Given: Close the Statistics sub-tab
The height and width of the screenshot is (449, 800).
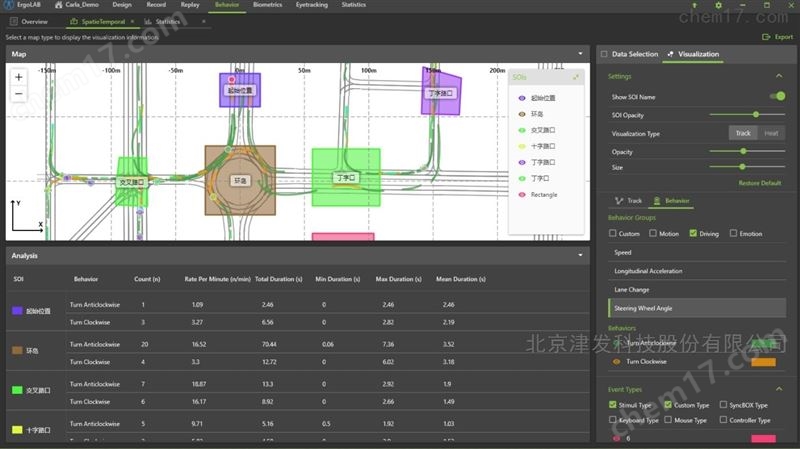Looking at the screenshot, I should point(204,21).
